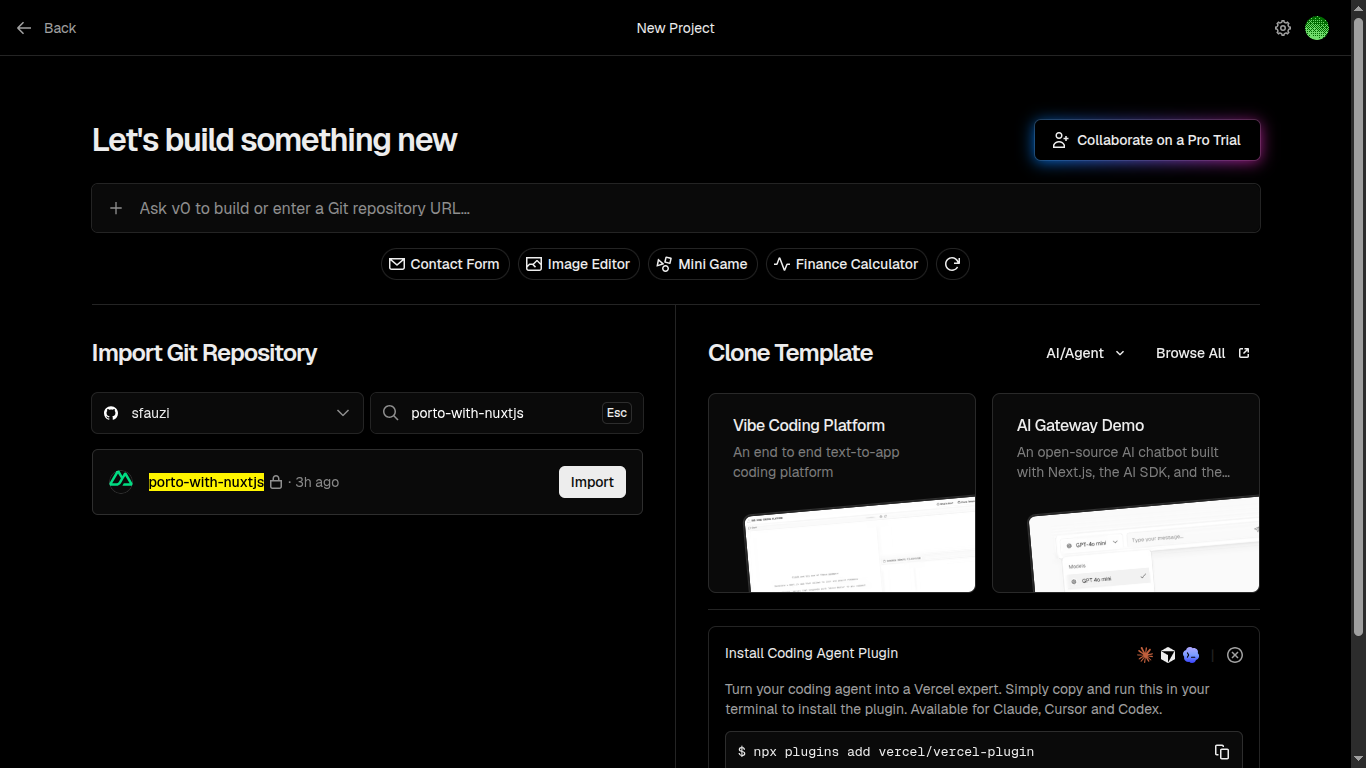Go back using the Back arrow
Viewport: 1366px width, 768px height.
(24, 28)
